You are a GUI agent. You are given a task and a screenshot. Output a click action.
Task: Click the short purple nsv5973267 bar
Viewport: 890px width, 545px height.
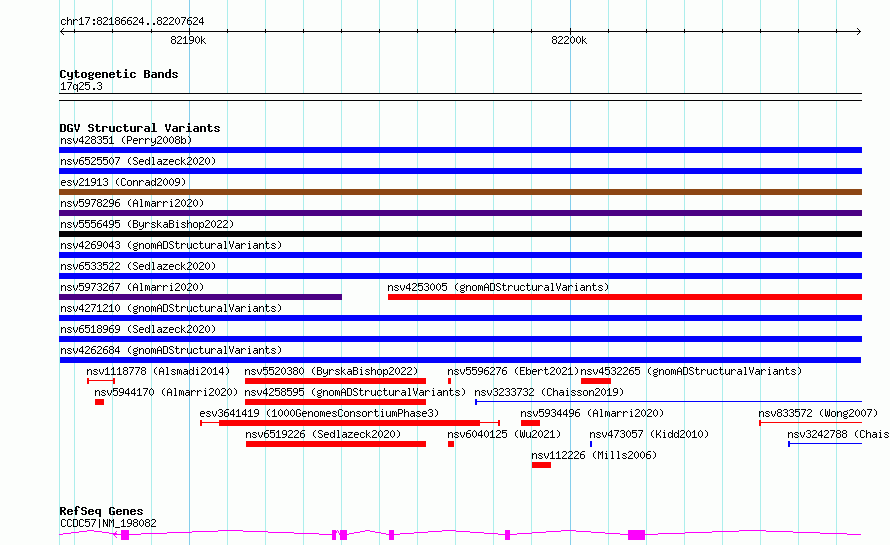coord(200,297)
